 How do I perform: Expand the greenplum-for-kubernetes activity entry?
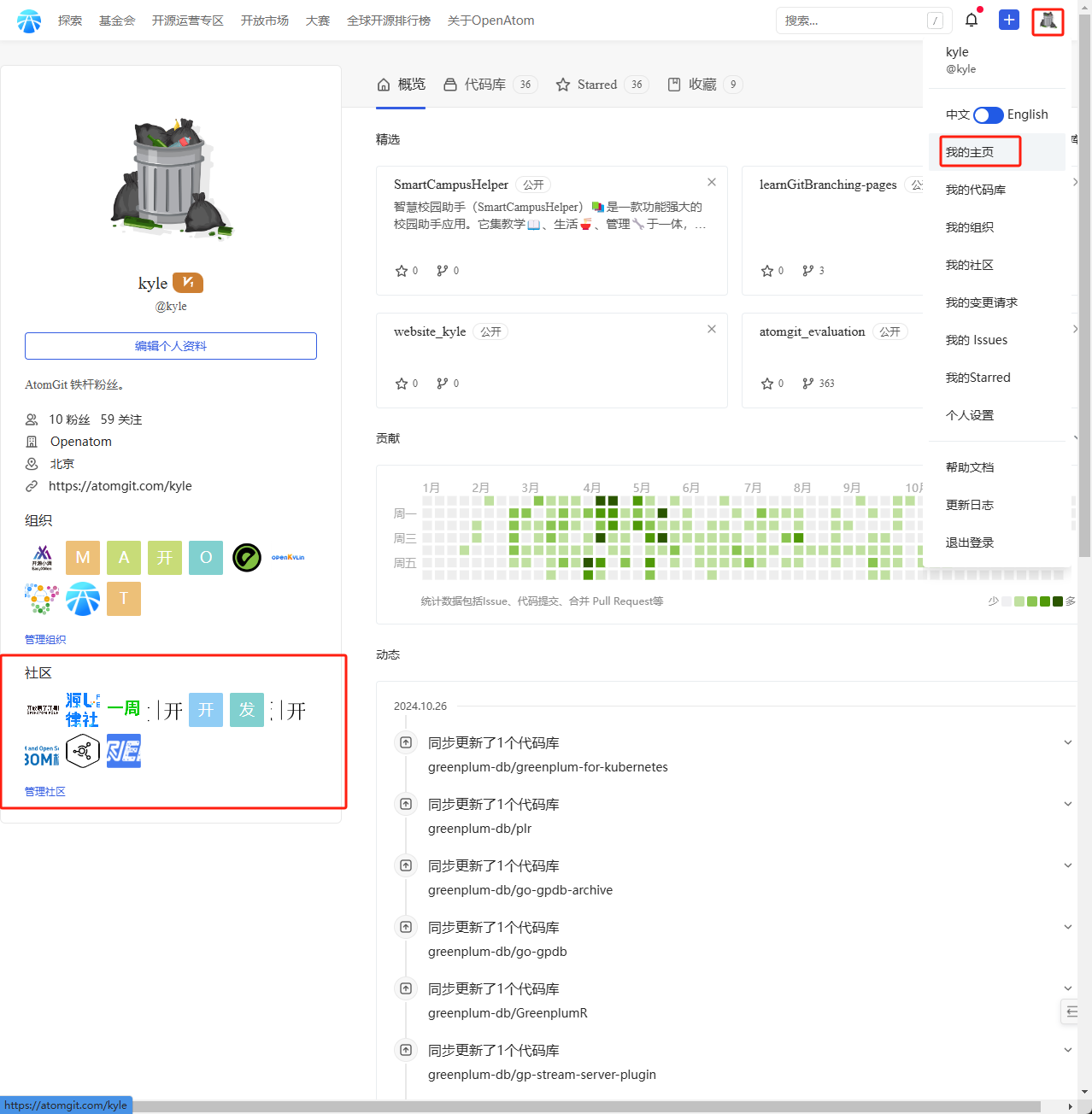tap(1068, 742)
